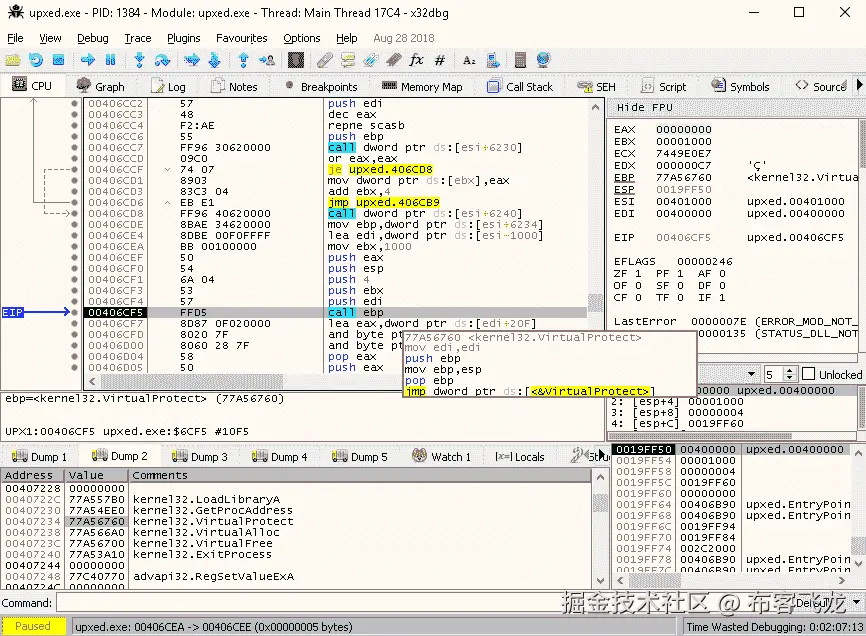
Task: Switch to the Locals tab
Action: 520,457
